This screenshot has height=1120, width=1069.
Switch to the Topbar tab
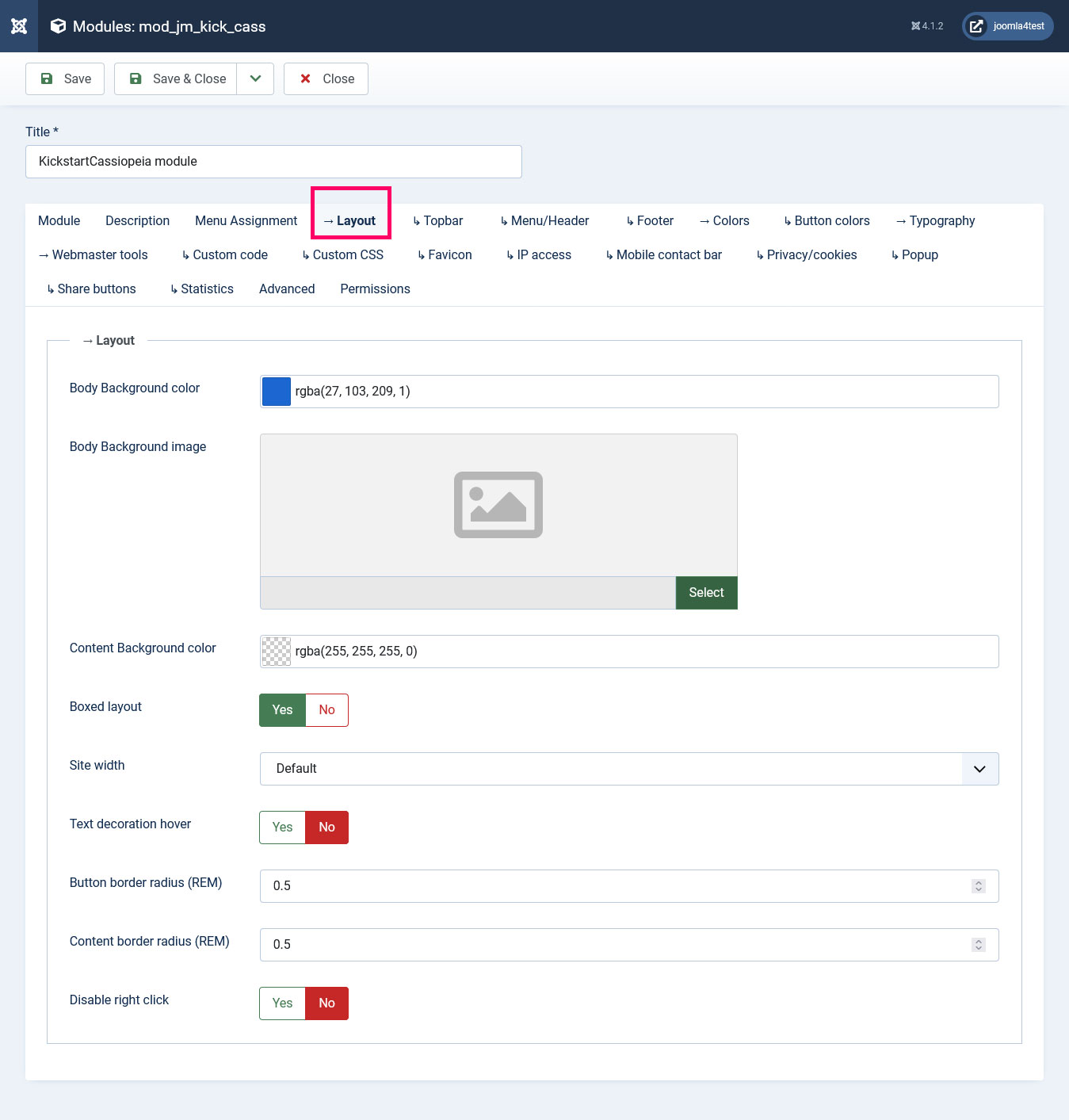point(437,221)
